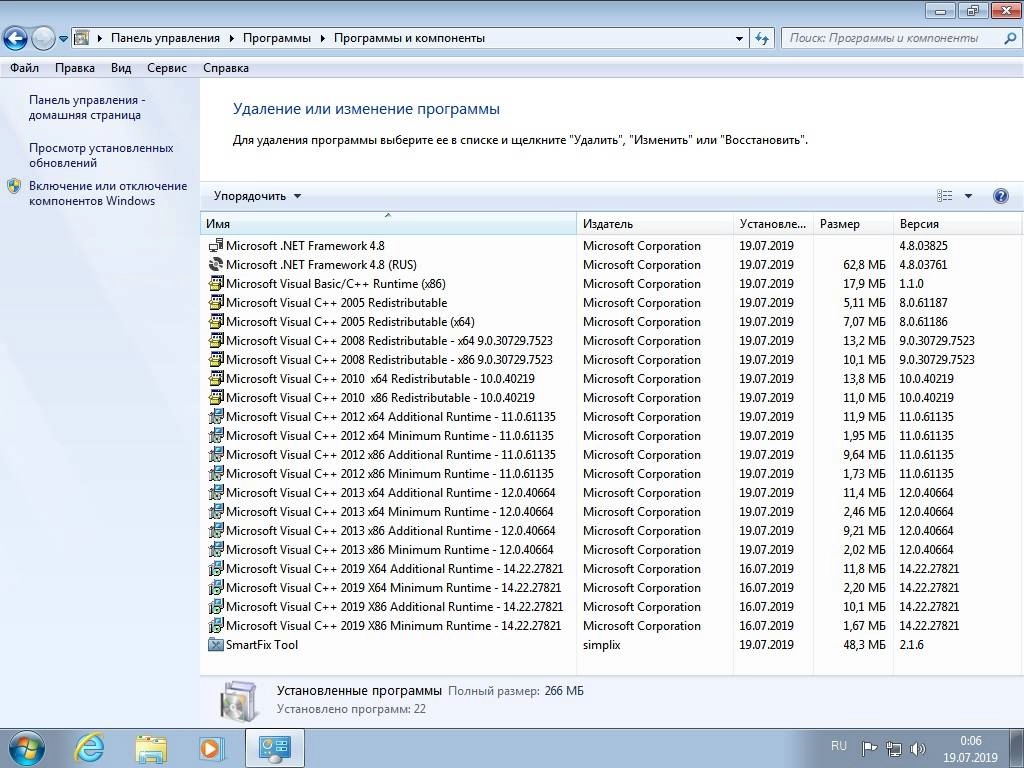Select Visual C++ 2013 x64 Minimum Runtime

point(389,511)
